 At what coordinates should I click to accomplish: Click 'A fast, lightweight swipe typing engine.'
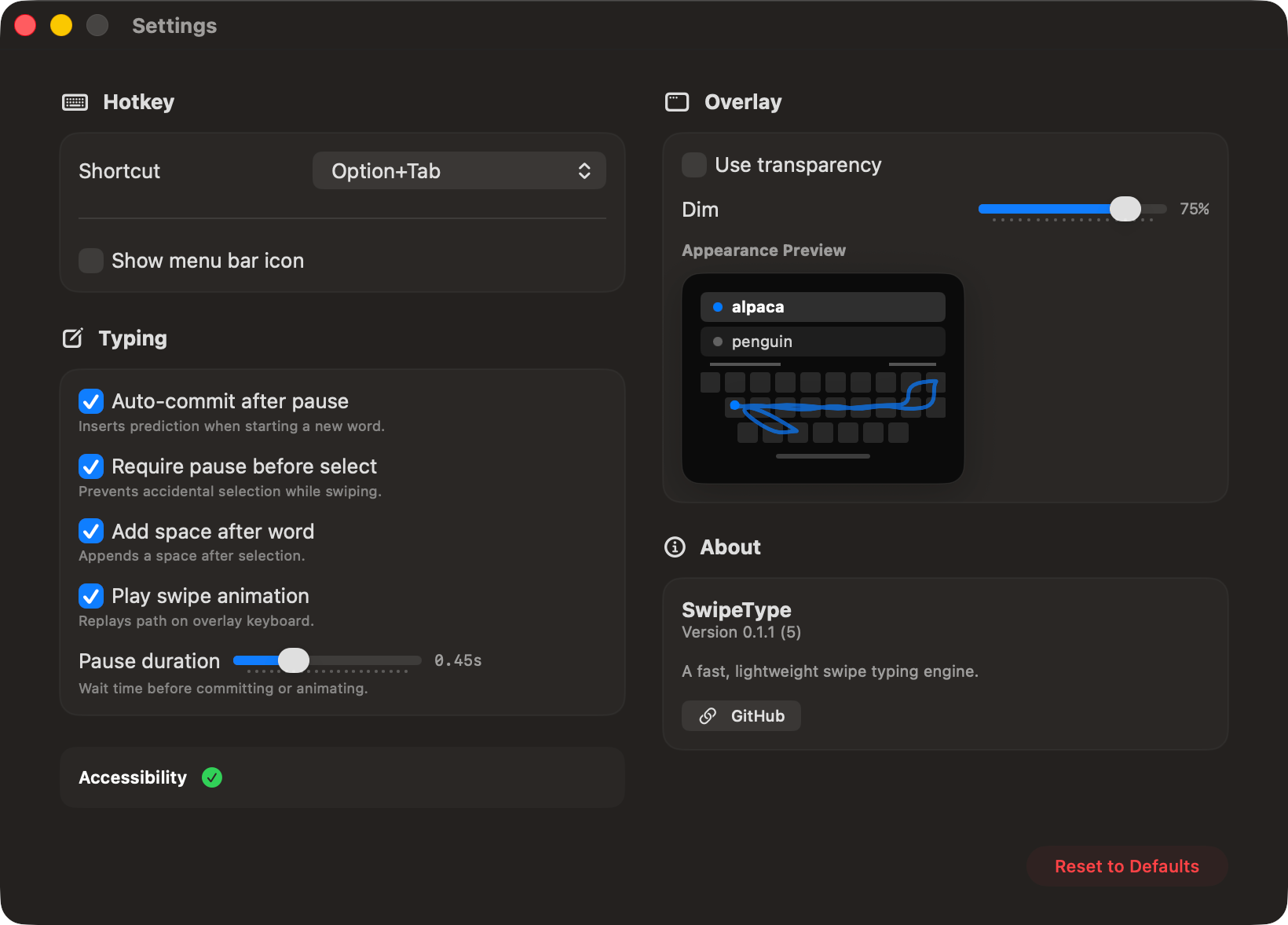pos(830,671)
